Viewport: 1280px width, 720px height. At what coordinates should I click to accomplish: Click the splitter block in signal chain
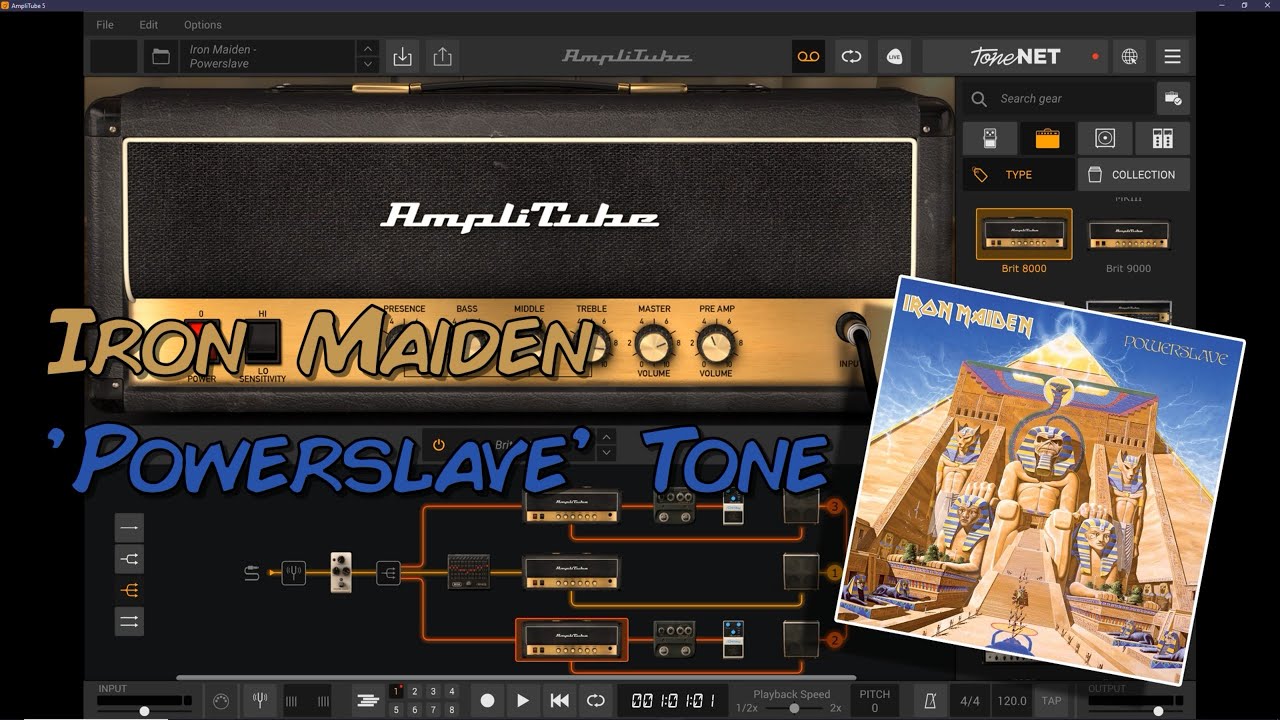pyautogui.click(x=388, y=573)
